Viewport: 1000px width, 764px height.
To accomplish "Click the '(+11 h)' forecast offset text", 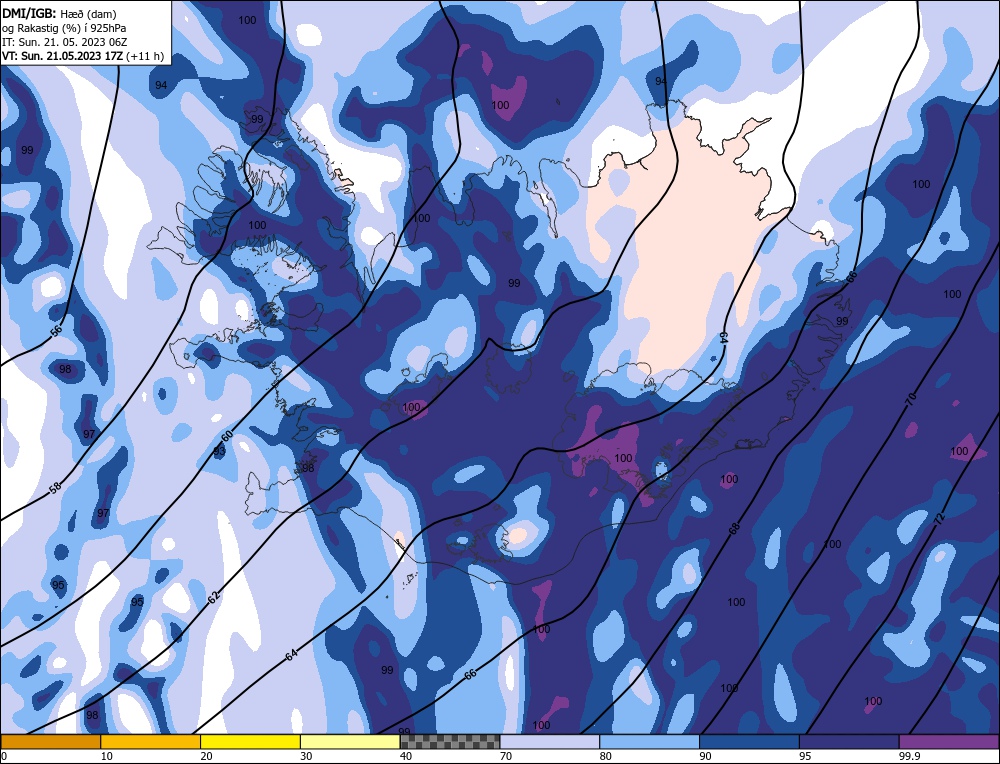I will click(x=145, y=56).
